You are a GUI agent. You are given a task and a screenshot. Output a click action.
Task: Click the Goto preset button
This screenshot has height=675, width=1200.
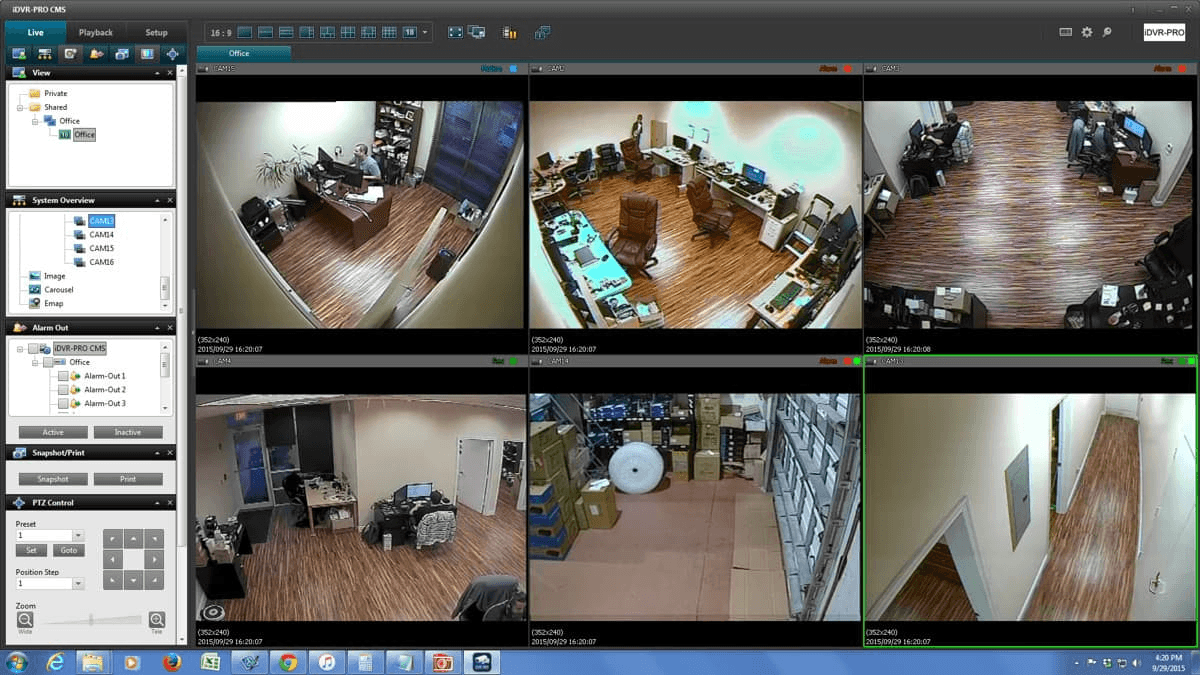click(67, 550)
